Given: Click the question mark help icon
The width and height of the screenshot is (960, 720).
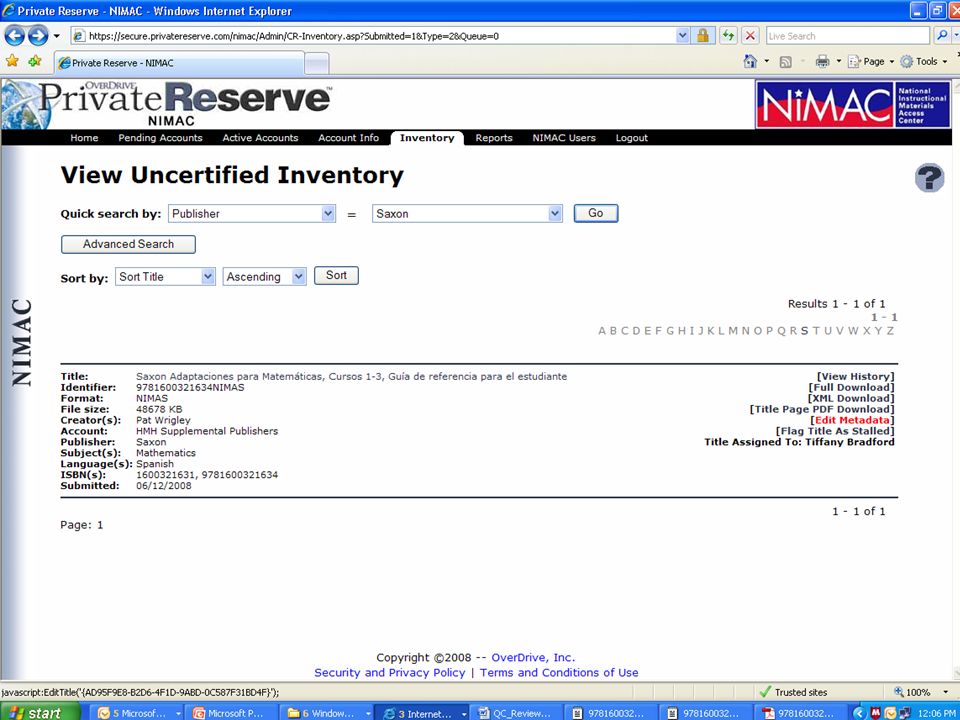Looking at the screenshot, I should 929,178.
